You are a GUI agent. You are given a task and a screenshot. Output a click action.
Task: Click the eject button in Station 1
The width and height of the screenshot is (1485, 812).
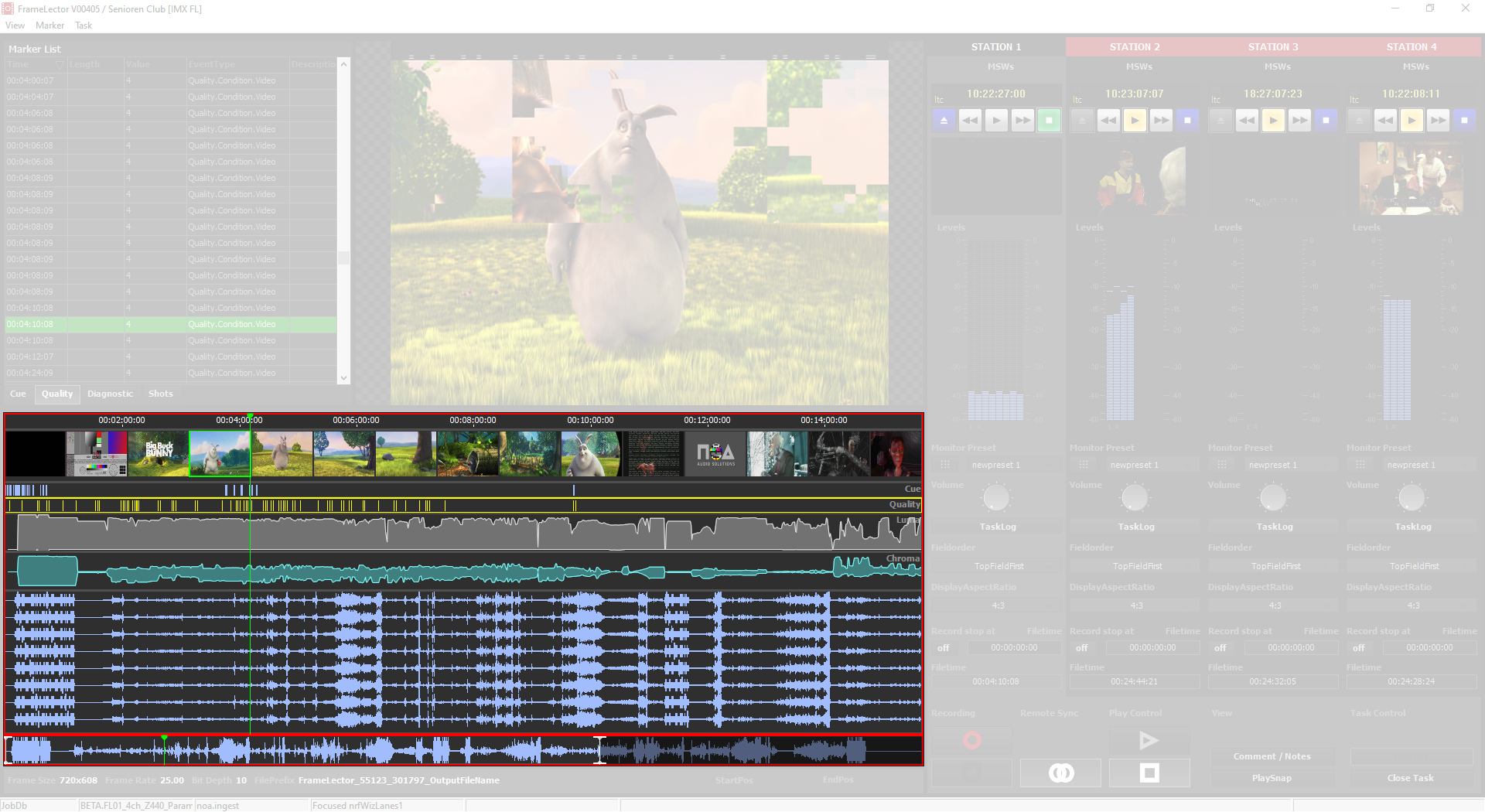pos(944,121)
